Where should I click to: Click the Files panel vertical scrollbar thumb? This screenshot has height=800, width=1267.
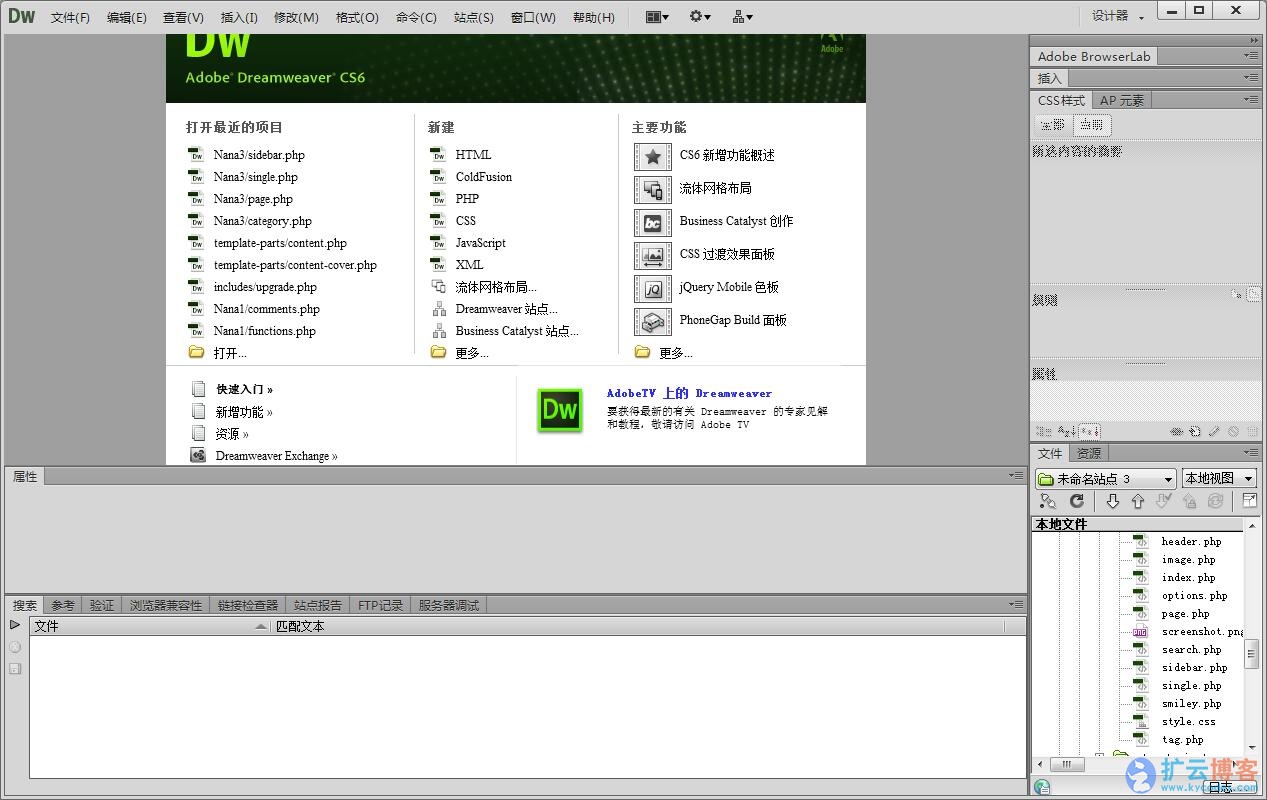(1251, 655)
